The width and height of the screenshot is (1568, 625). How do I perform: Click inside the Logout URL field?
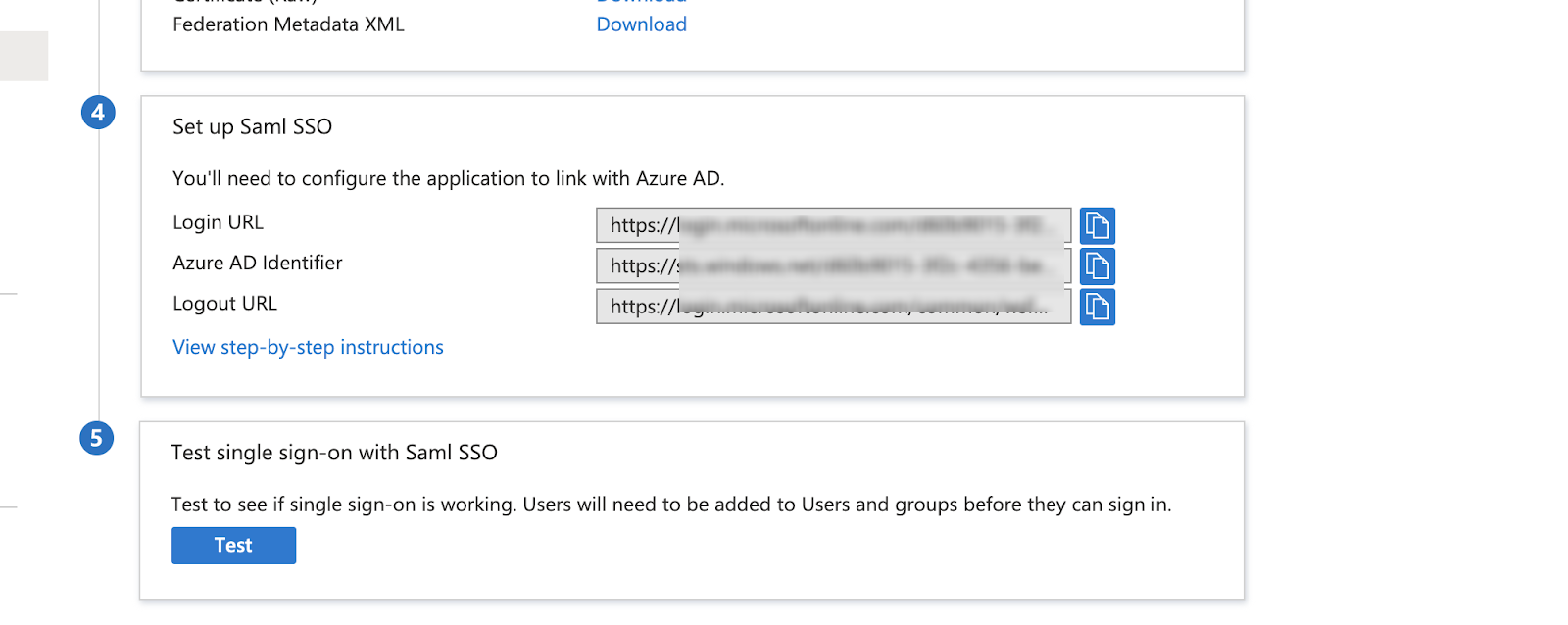click(833, 307)
